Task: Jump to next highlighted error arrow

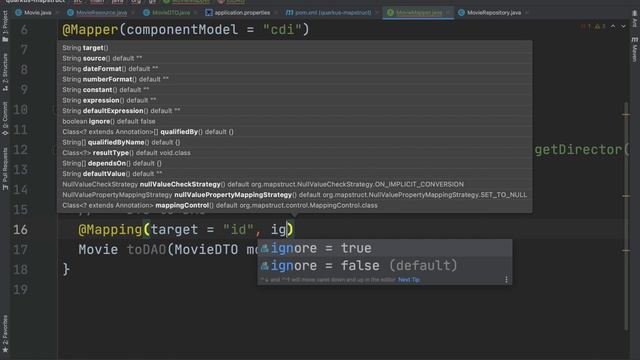Action: pyautogui.click(x=623, y=27)
